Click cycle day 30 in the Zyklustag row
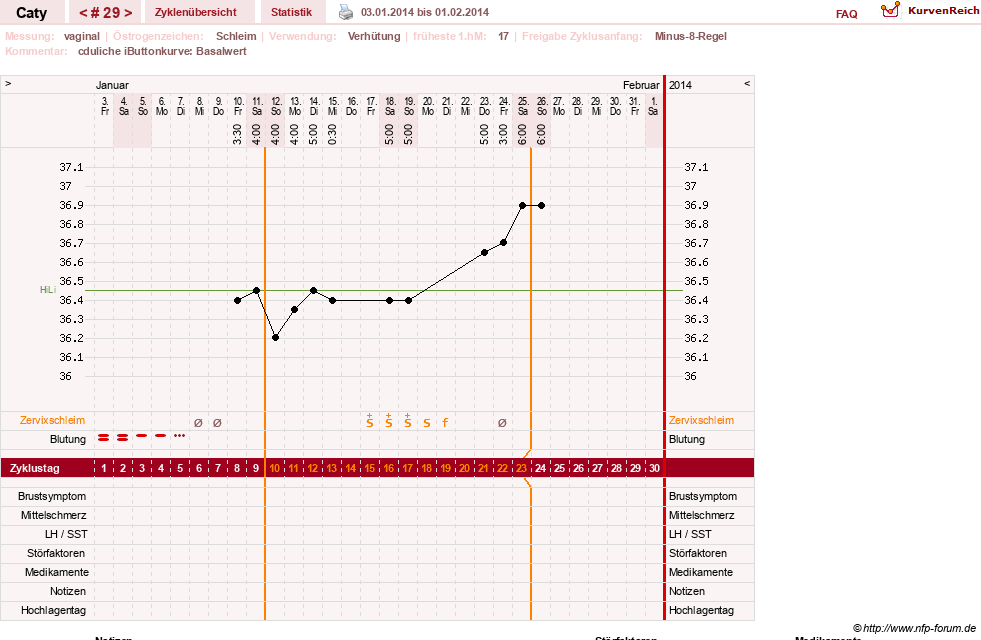Viewport: 981px width, 640px height. pos(654,468)
